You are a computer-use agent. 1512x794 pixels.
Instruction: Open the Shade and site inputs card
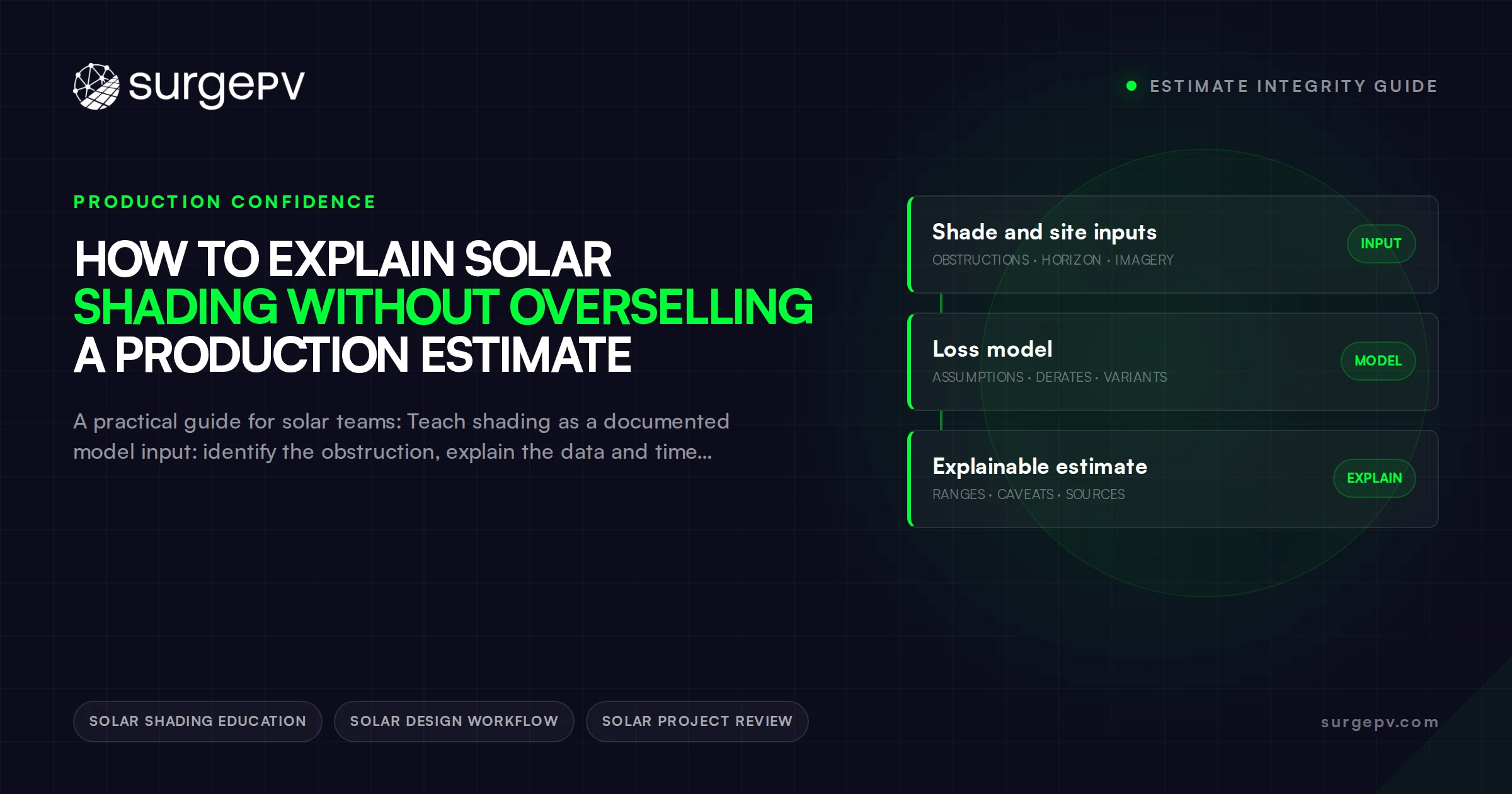click(1172, 245)
